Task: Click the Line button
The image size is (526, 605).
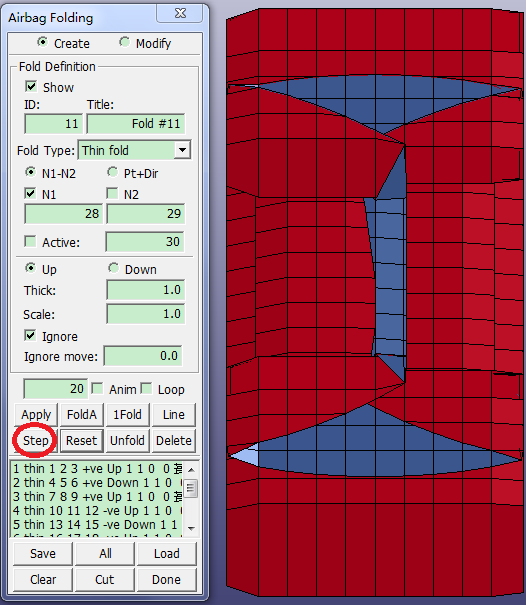Action: point(174,415)
